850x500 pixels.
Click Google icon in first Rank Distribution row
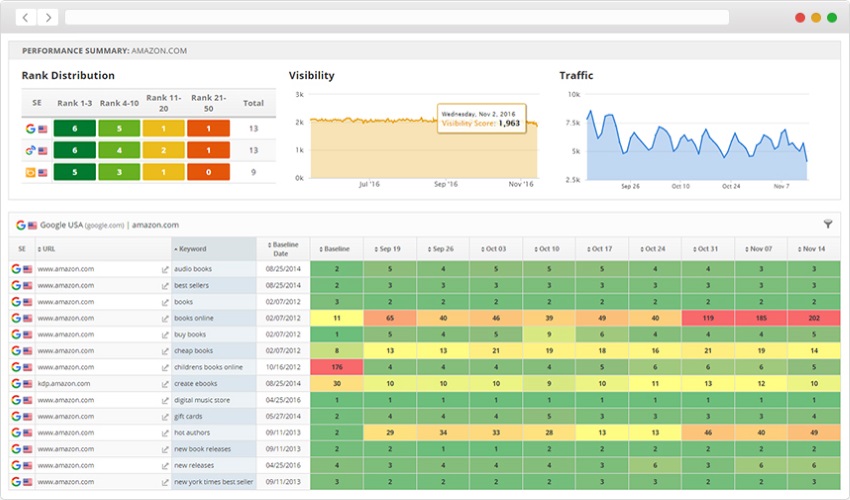[31, 128]
